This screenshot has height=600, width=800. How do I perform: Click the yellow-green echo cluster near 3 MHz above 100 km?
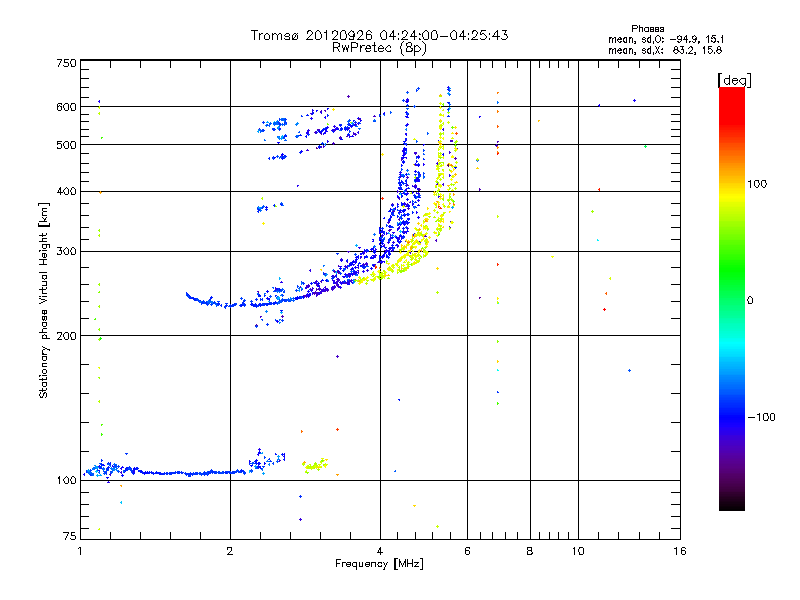coord(315,465)
